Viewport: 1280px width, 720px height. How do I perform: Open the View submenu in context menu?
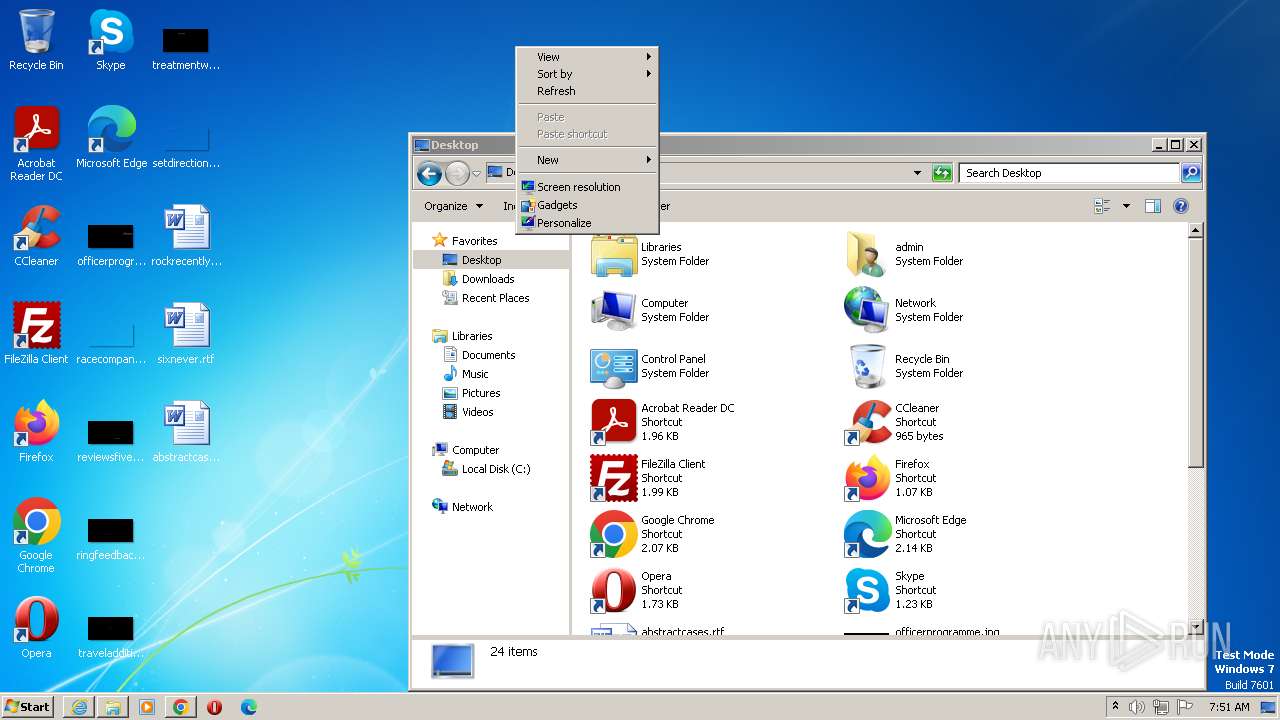tap(587, 57)
